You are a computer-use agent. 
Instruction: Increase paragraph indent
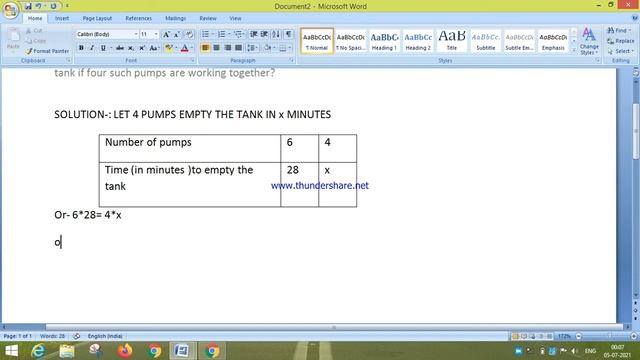point(264,34)
